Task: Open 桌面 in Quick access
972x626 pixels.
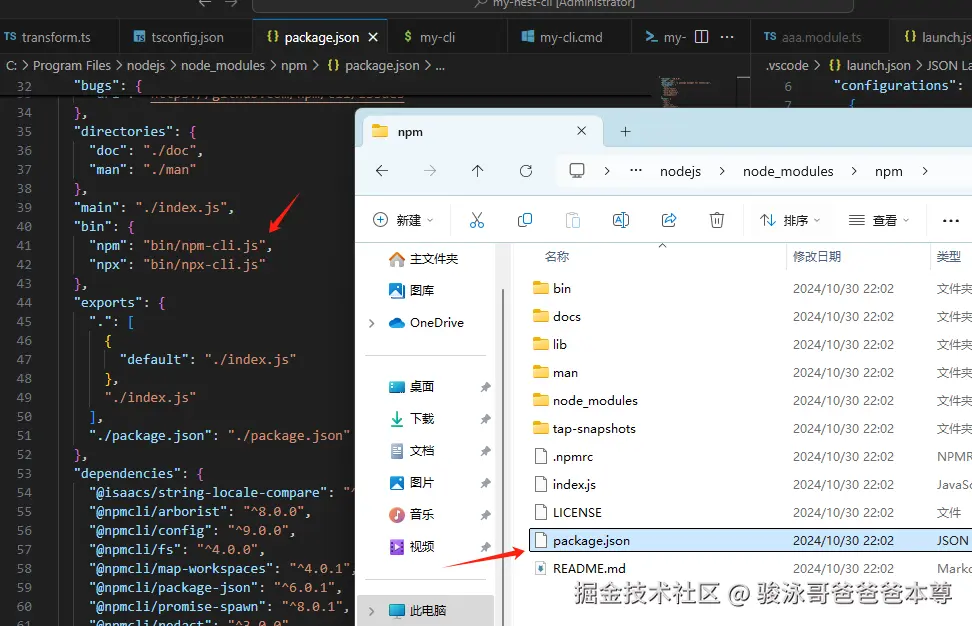Action: (411, 387)
